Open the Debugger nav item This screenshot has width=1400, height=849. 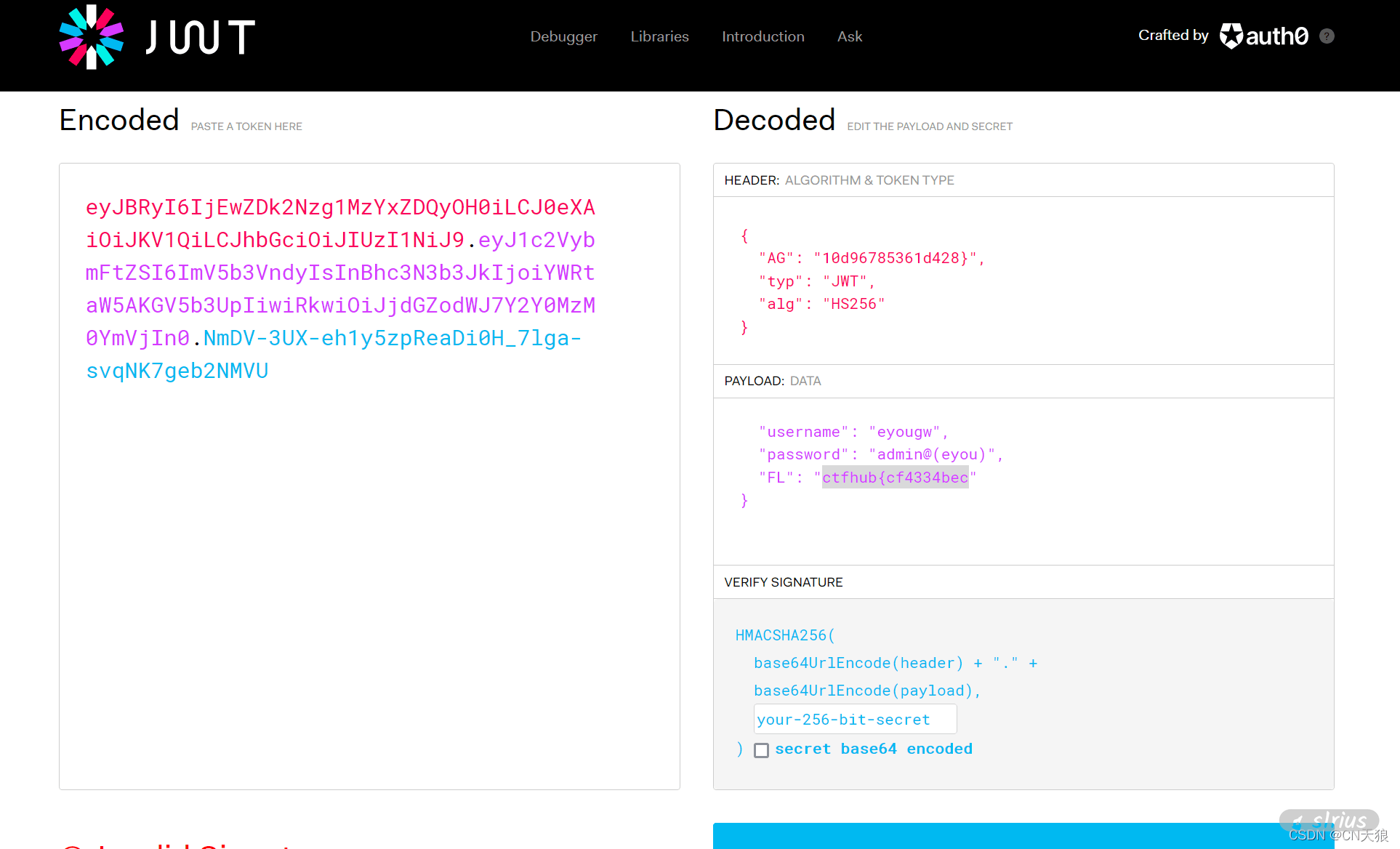pos(563,36)
